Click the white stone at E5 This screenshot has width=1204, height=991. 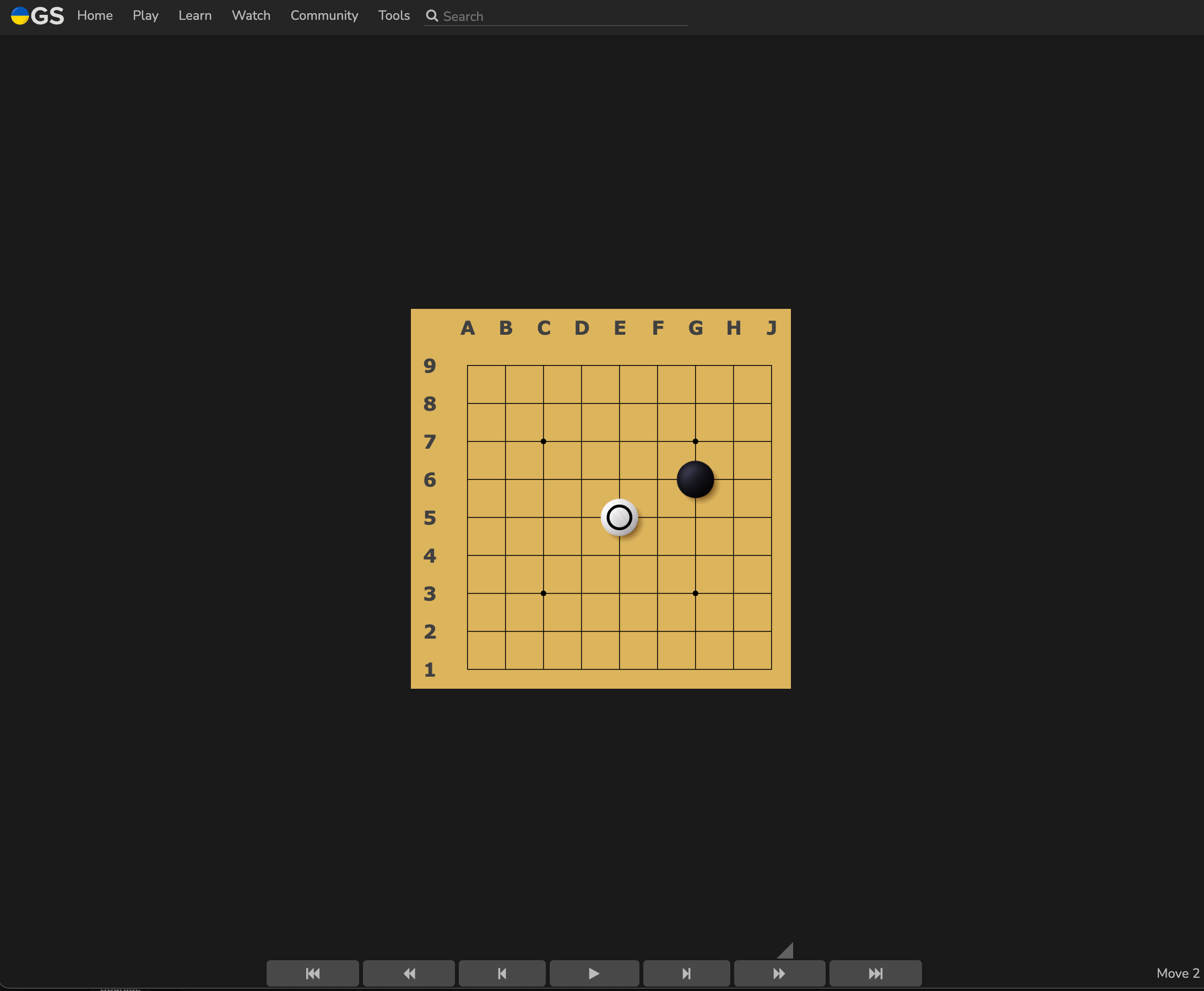pos(619,517)
